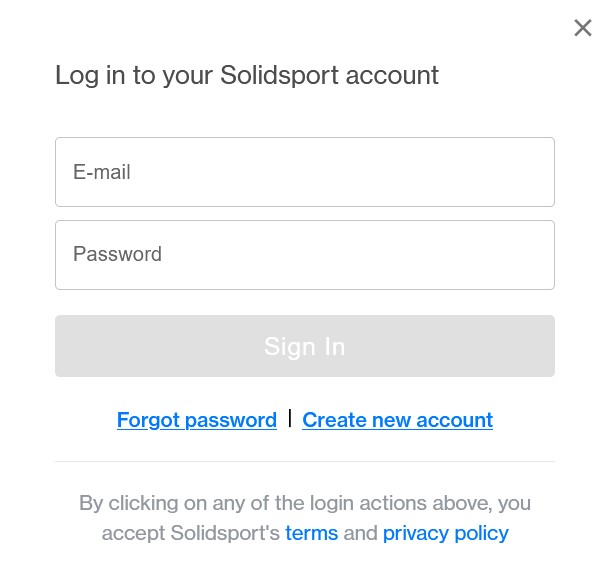Viewport: 612px width, 582px height.
Task: Click the login disclaimer text paragraph
Action: [x=304, y=503]
